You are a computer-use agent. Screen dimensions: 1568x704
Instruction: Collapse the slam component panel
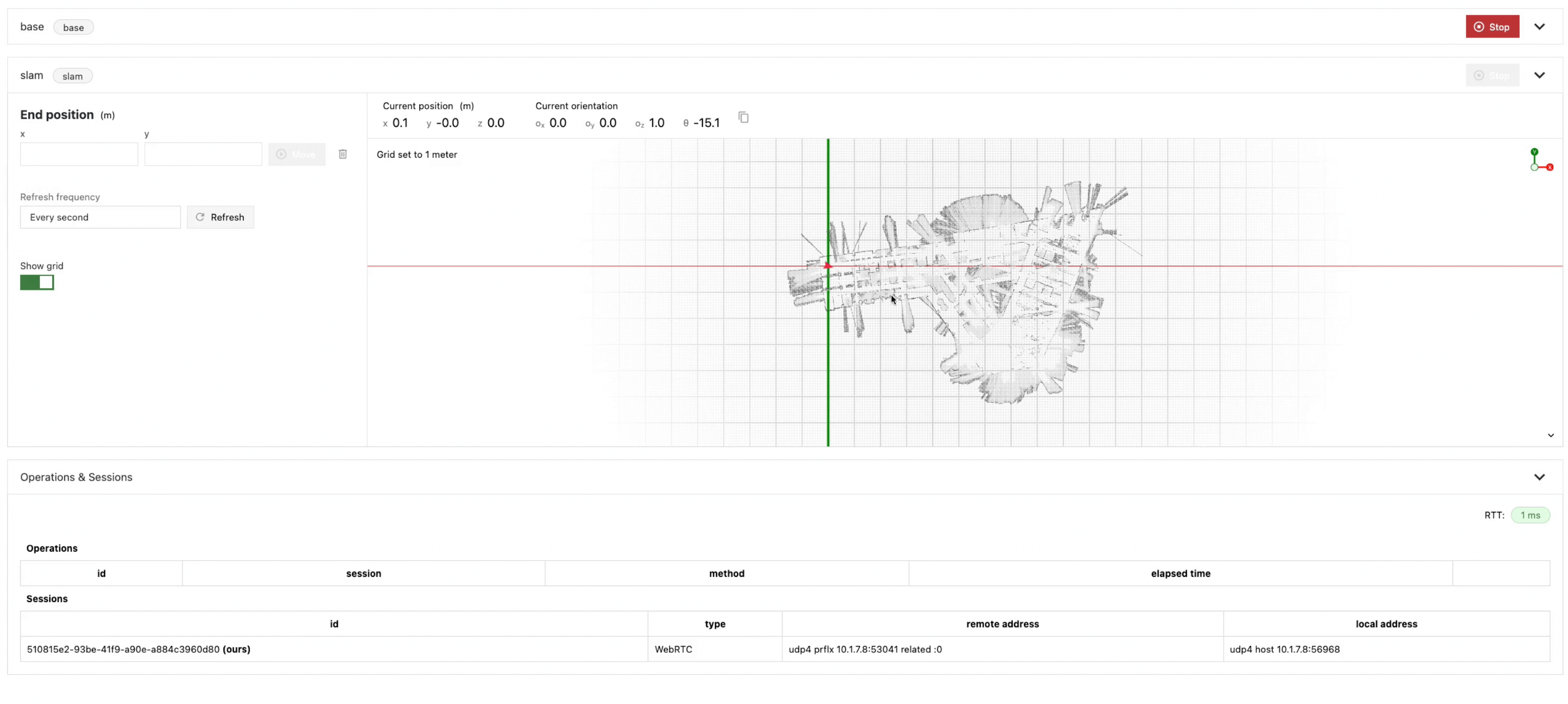tap(1539, 75)
